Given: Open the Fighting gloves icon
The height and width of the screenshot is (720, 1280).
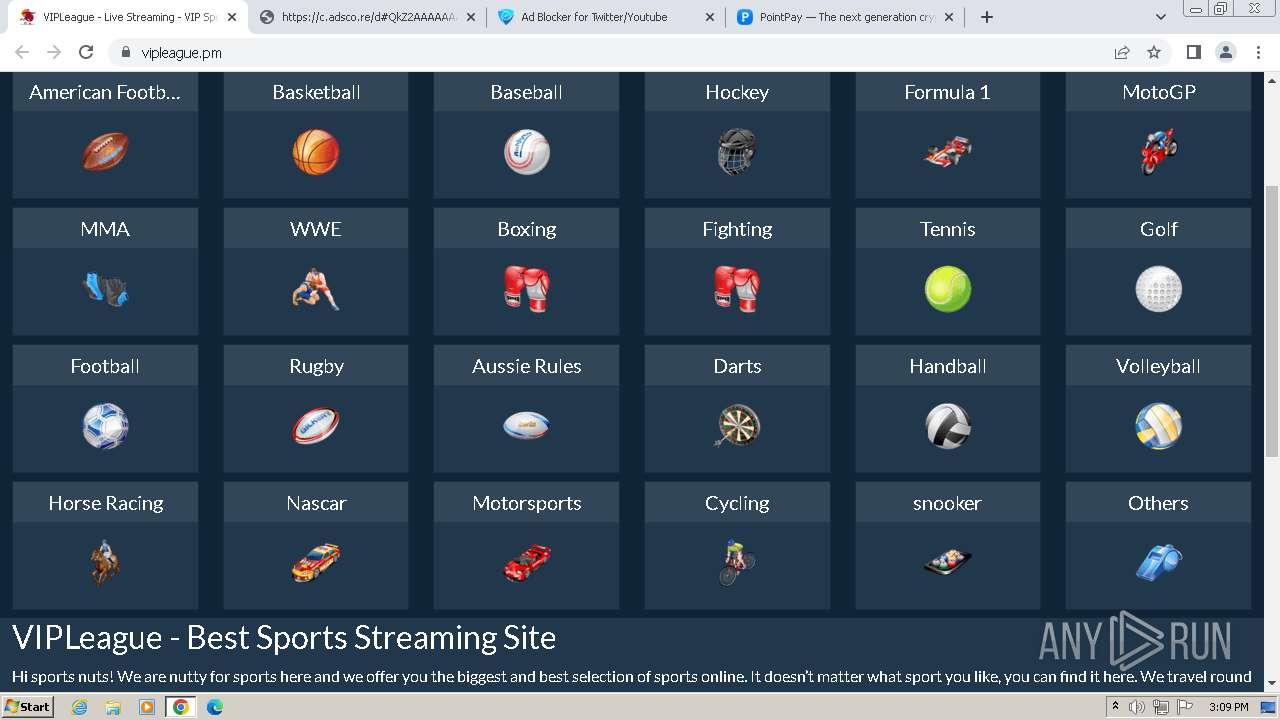Looking at the screenshot, I should click(737, 289).
